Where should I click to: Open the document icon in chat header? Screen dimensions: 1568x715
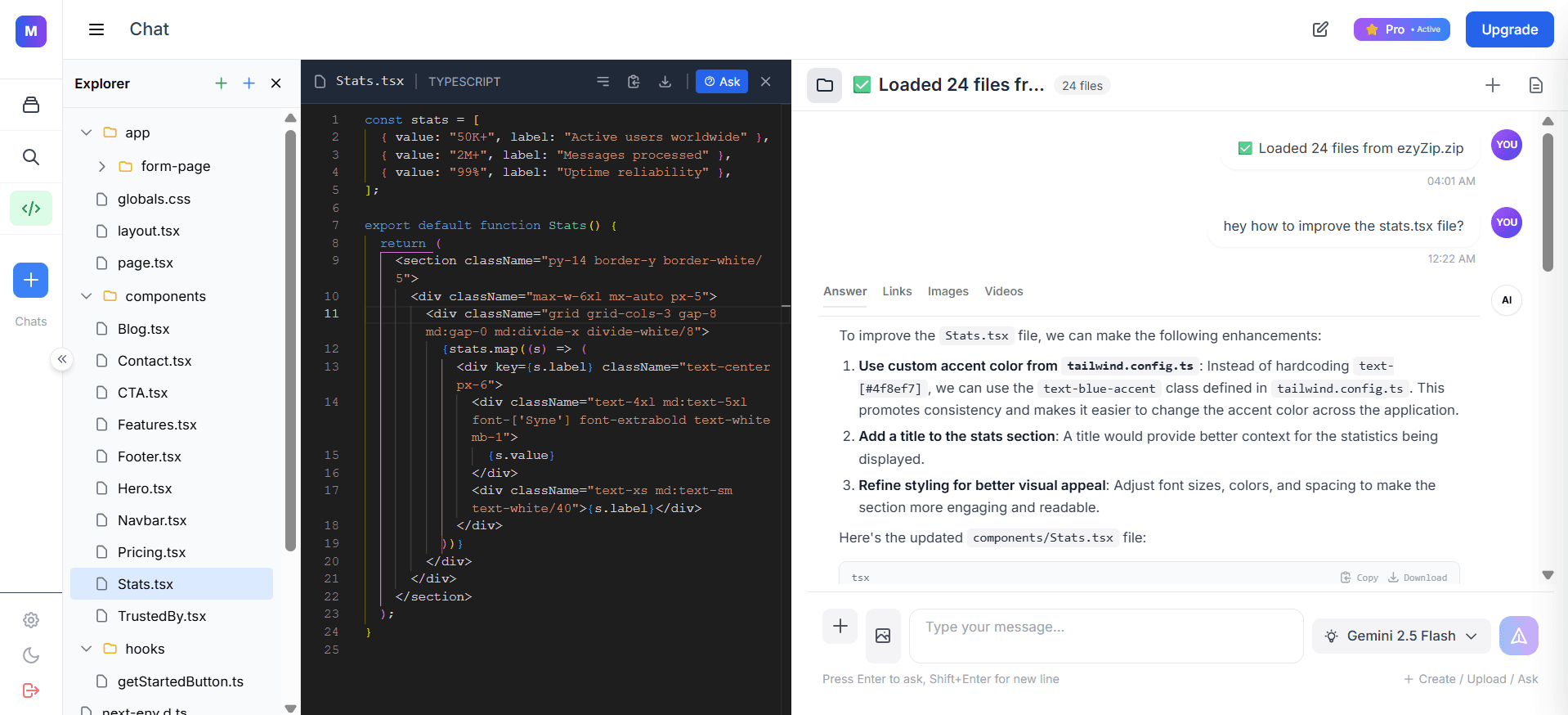click(x=1536, y=85)
